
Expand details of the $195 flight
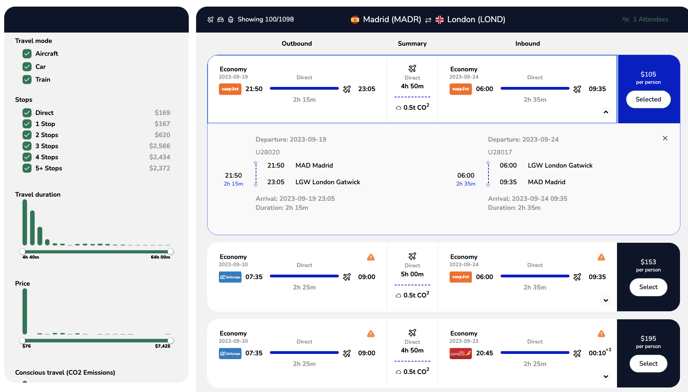pyautogui.click(x=606, y=377)
